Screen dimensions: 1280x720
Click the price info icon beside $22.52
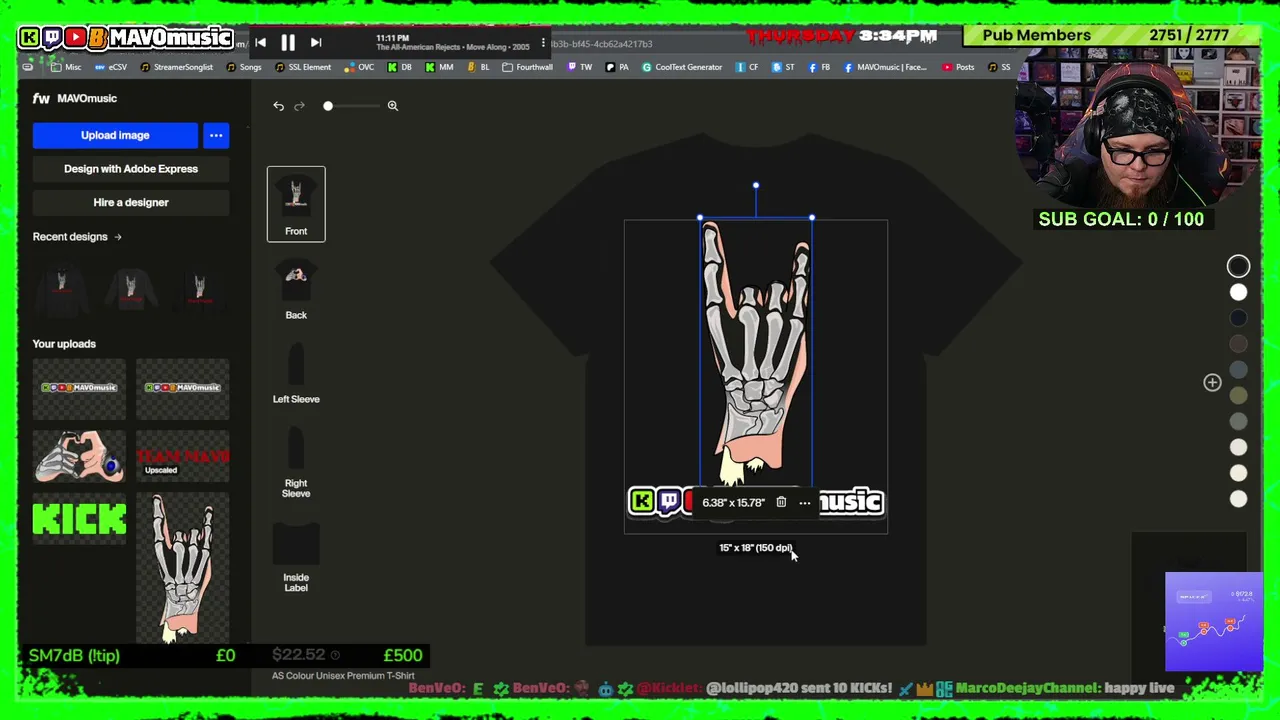(x=335, y=655)
